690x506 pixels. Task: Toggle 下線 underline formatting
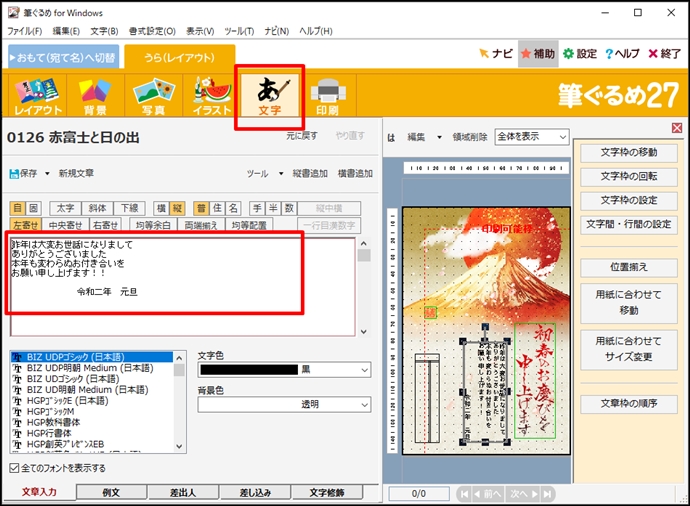click(129, 208)
